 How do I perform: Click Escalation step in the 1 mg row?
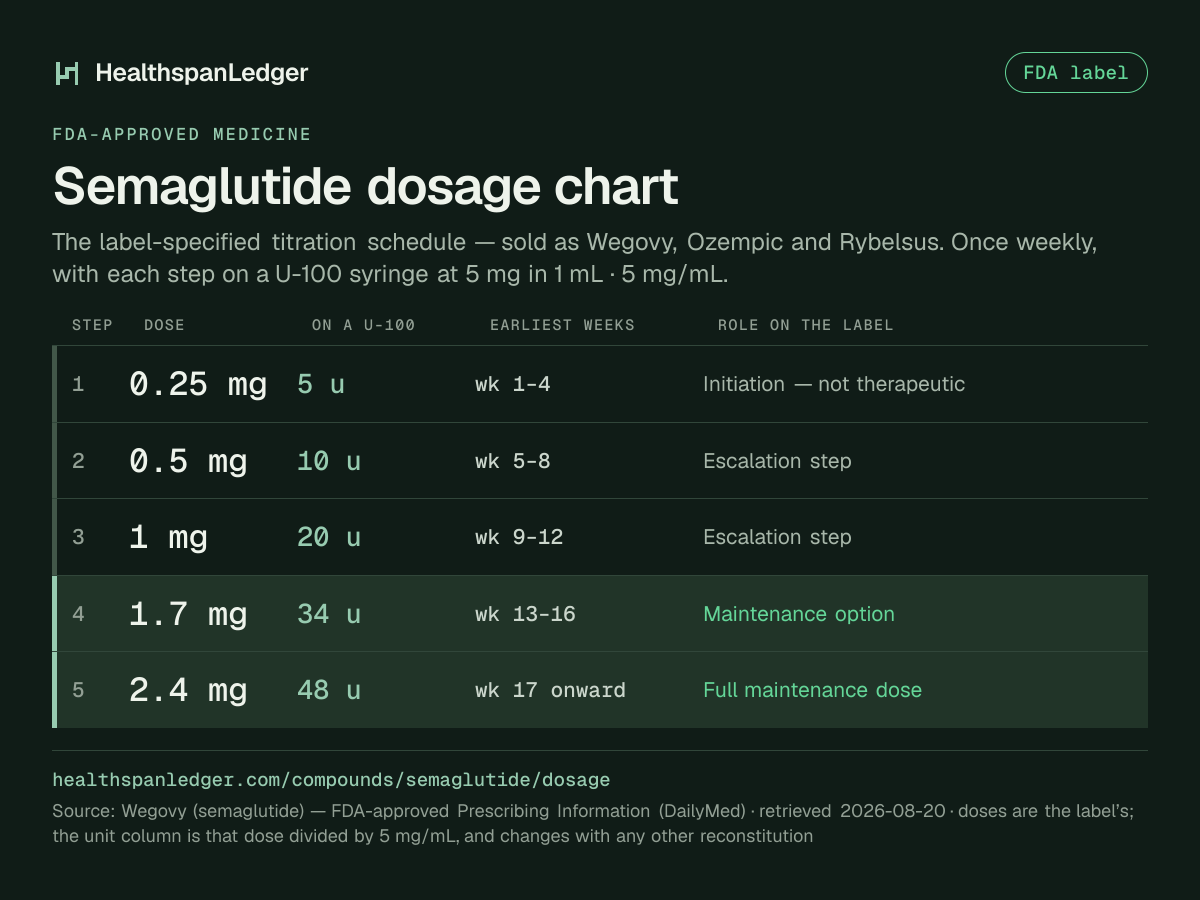pos(777,537)
